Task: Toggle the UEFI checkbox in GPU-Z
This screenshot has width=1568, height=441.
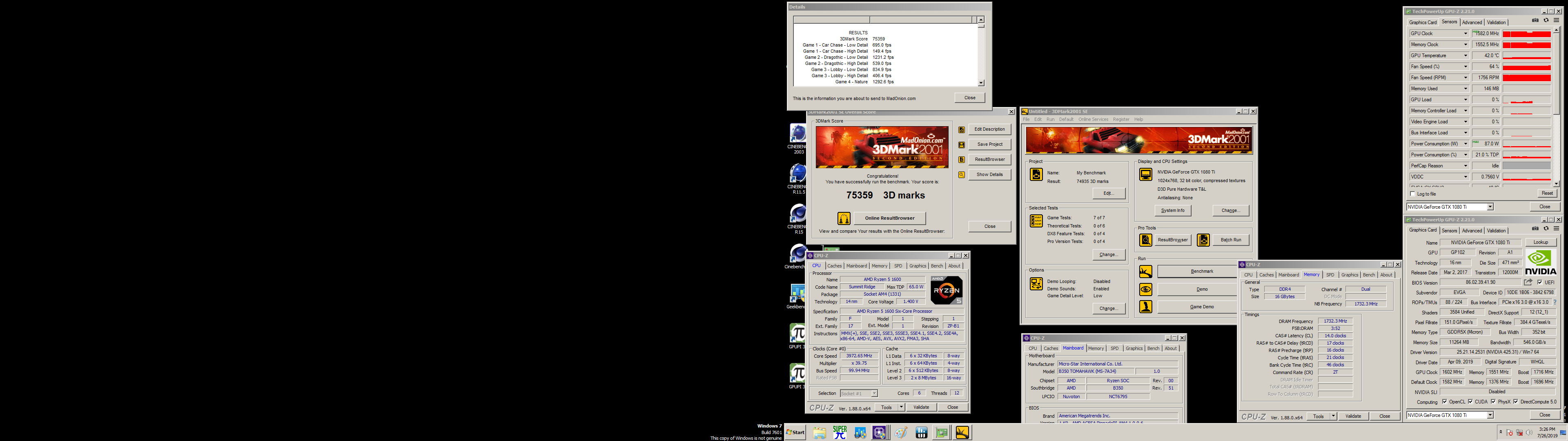Action: coord(1539,283)
